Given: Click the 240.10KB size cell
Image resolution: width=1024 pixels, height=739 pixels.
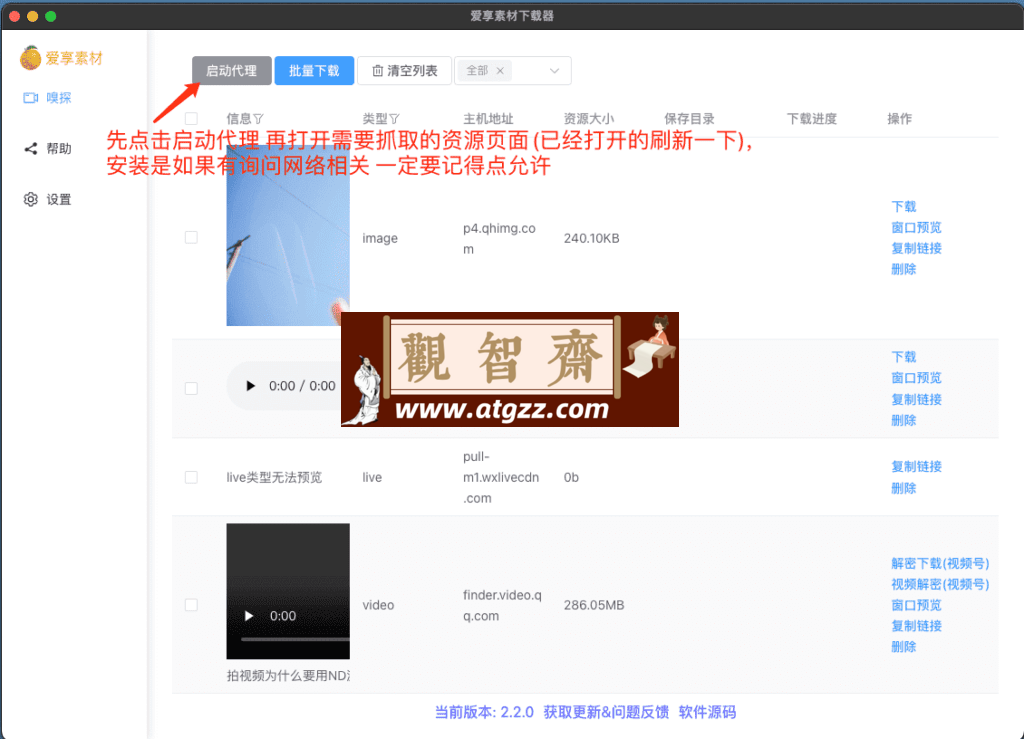Looking at the screenshot, I should pos(592,238).
